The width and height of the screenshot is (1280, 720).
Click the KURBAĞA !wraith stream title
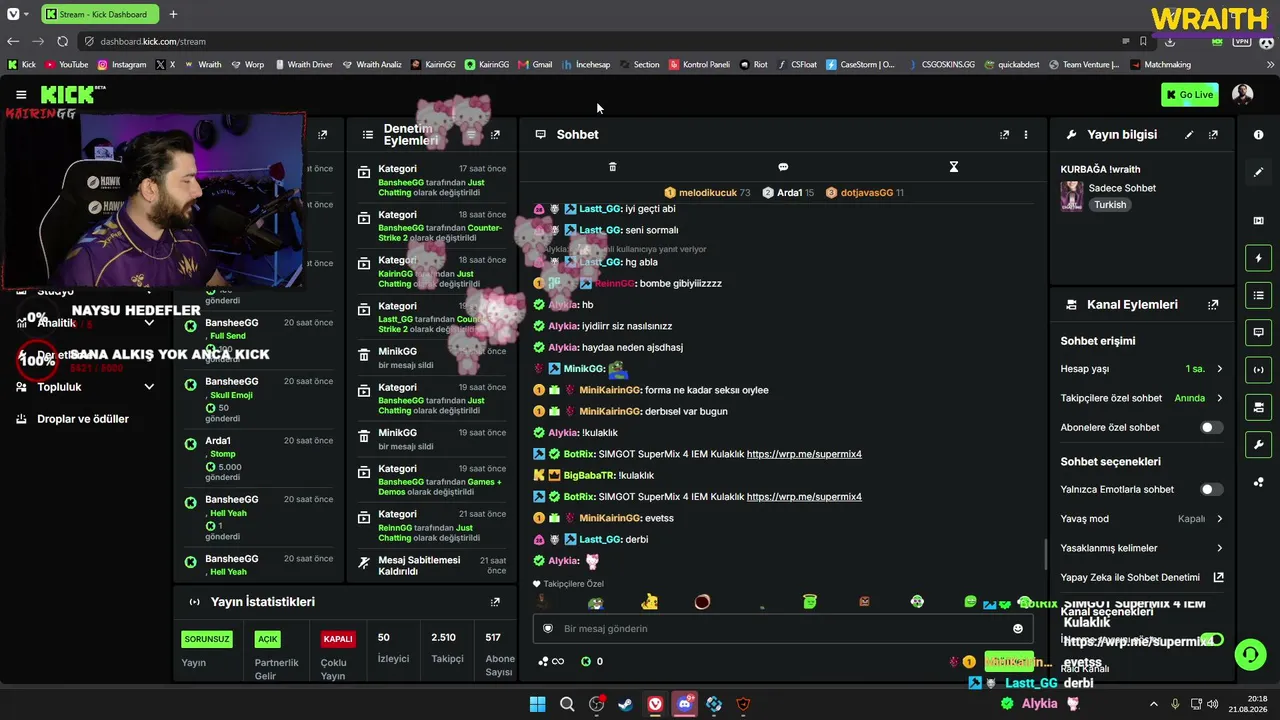[1101, 170]
